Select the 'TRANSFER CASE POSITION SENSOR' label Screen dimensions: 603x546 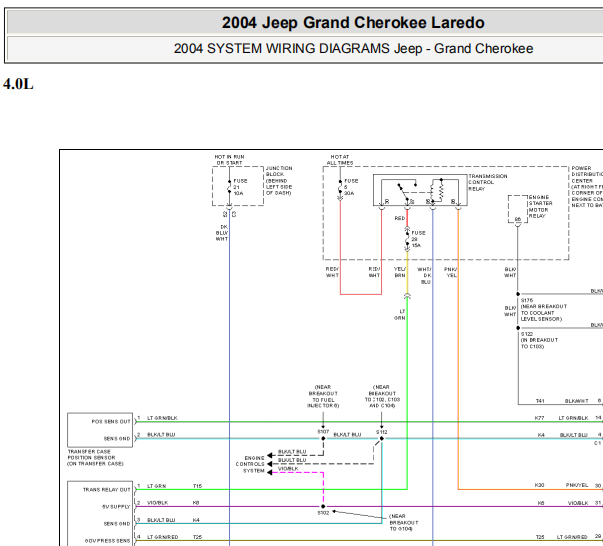pyautogui.click(x=95, y=458)
